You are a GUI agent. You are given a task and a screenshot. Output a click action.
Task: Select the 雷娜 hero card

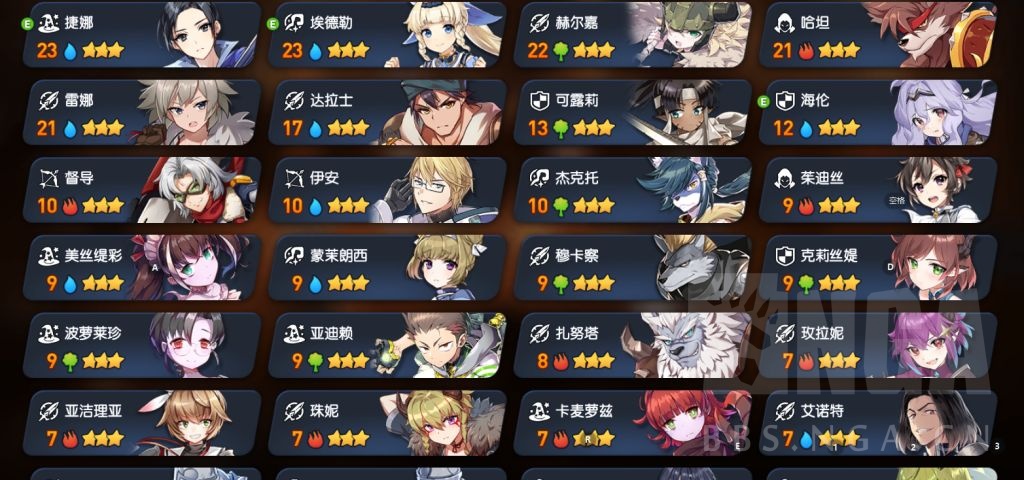[142, 112]
